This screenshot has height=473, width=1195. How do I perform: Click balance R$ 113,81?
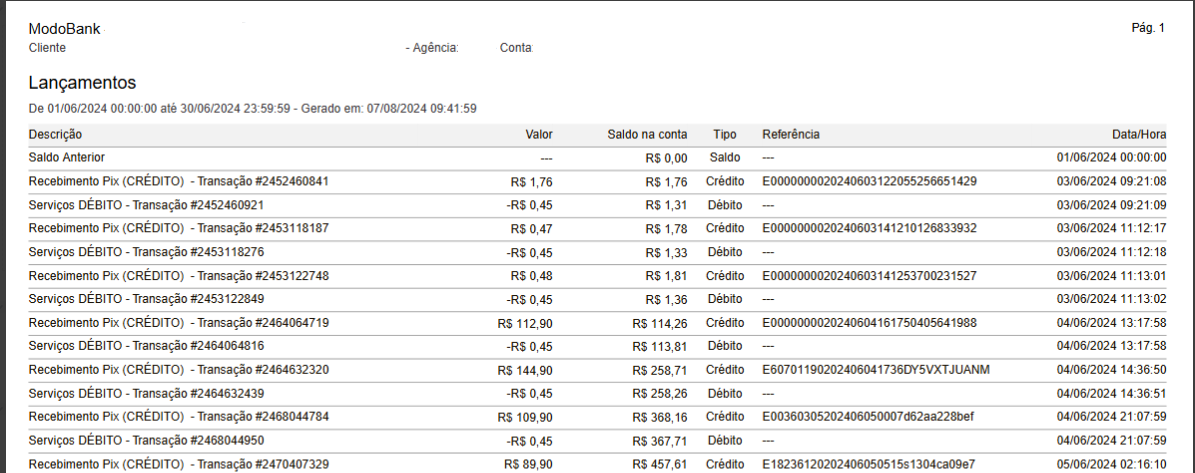point(660,347)
